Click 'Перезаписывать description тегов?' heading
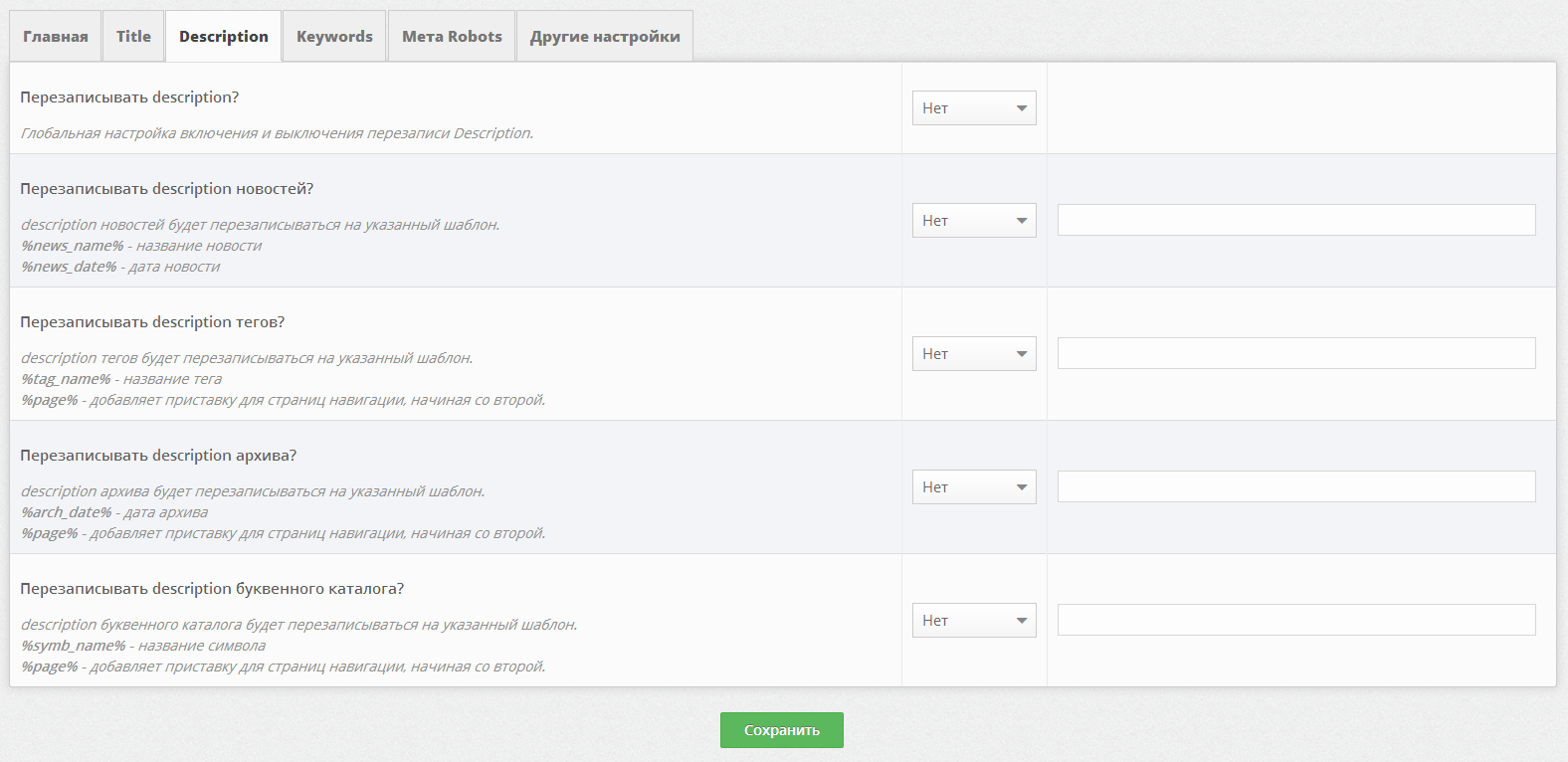 point(152,322)
